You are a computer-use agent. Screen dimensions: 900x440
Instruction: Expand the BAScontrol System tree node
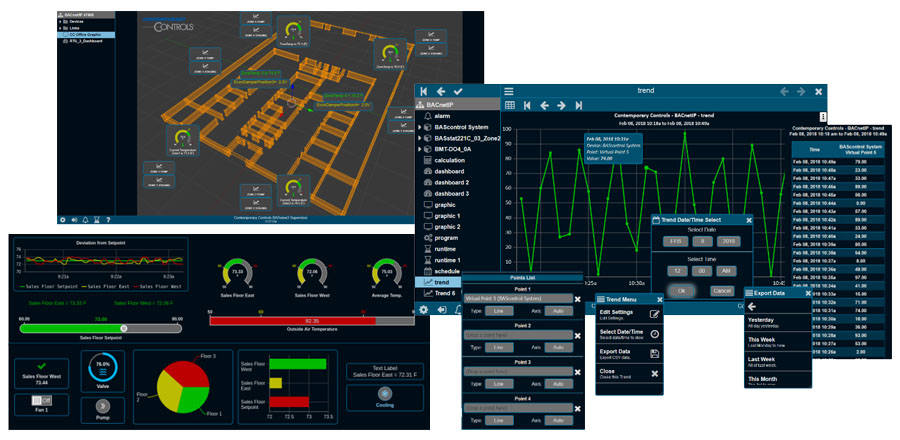[x=420, y=127]
